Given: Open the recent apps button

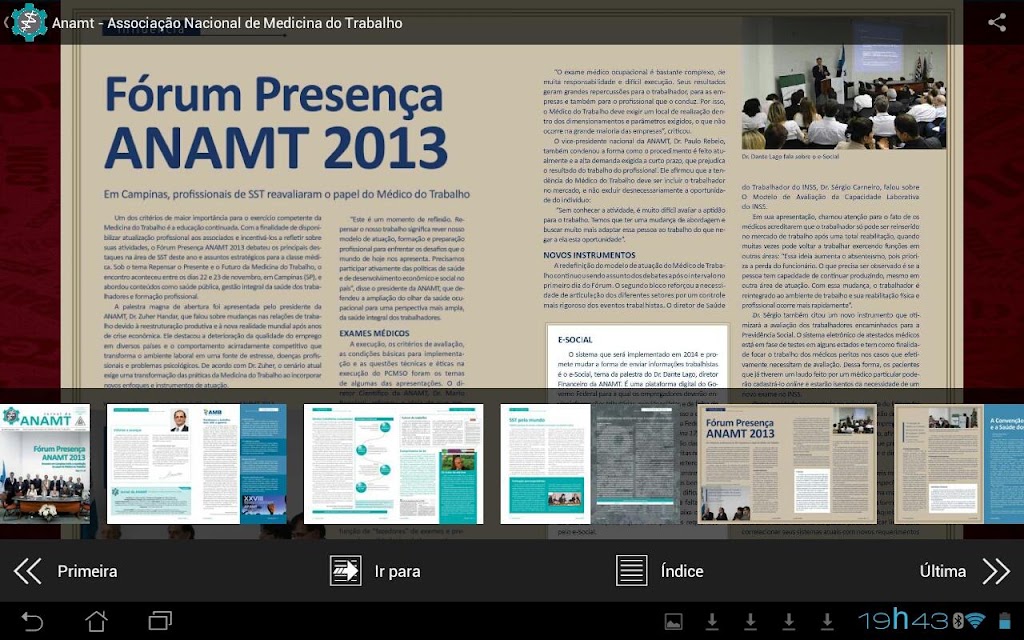Looking at the screenshot, I should point(160,620).
